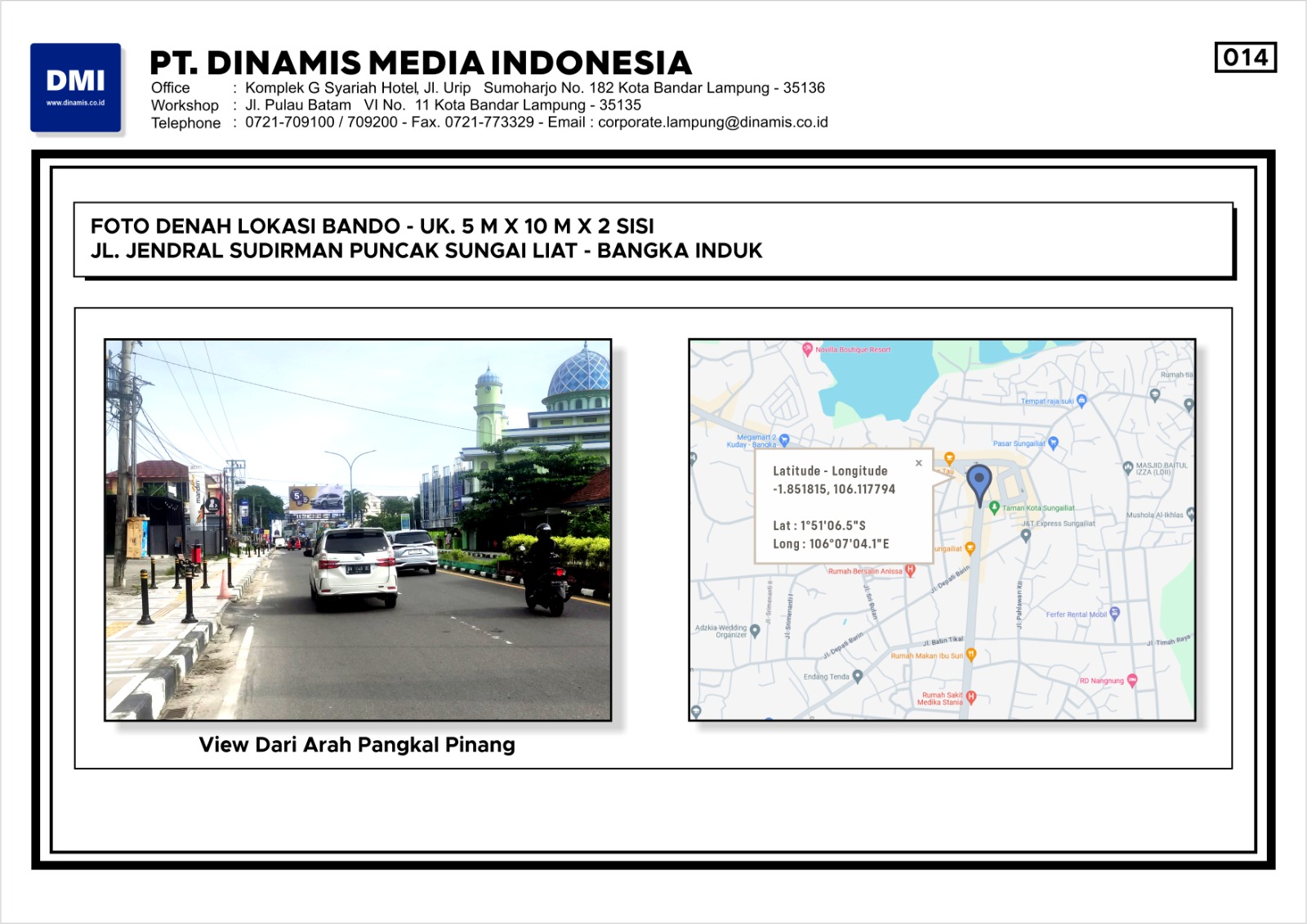Click the Rumah Makan Ibu Suri restaurant pin
1307x924 pixels.
click(971, 654)
